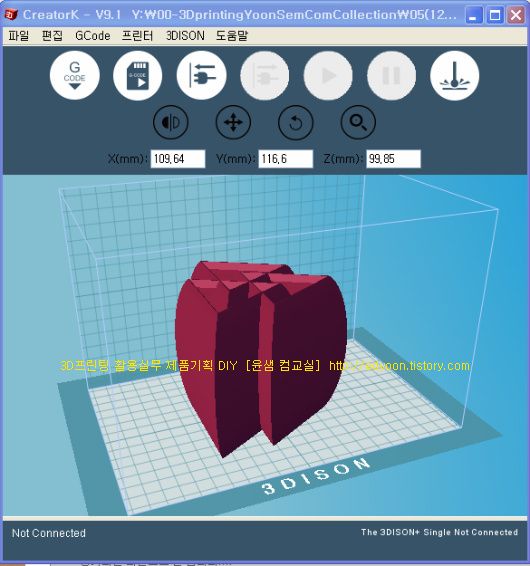Screen dimensions: 530x566
Task: Click the greyed-out play print button
Action: point(328,75)
